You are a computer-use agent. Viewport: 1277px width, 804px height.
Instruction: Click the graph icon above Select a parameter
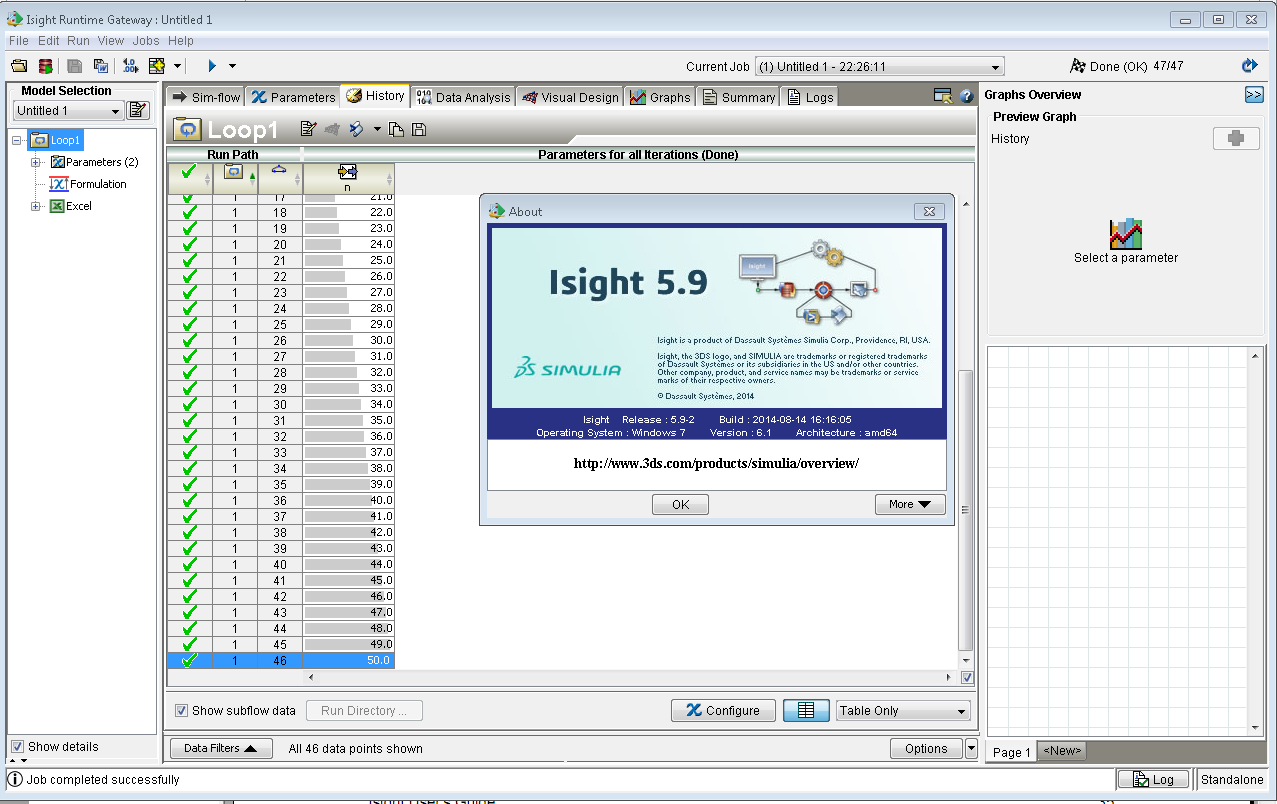pyautogui.click(x=1126, y=234)
